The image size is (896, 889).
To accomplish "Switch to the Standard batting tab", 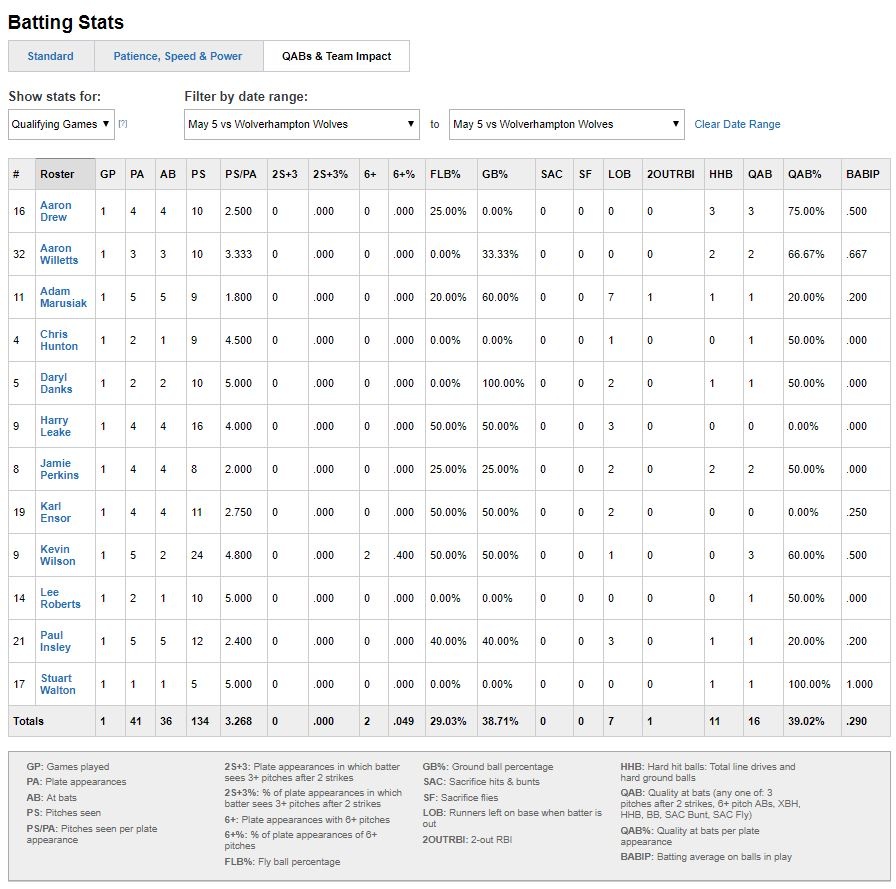I will coord(51,56).
